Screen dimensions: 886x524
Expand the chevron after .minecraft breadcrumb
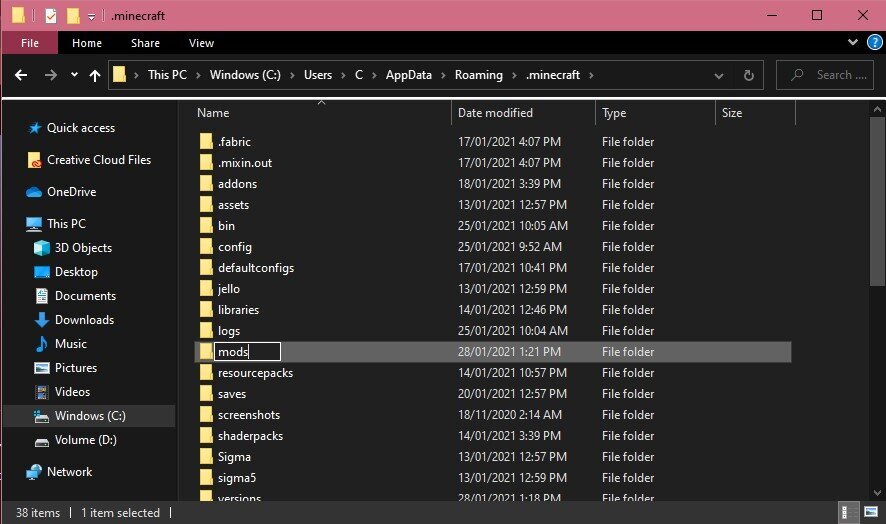point(591,75)
